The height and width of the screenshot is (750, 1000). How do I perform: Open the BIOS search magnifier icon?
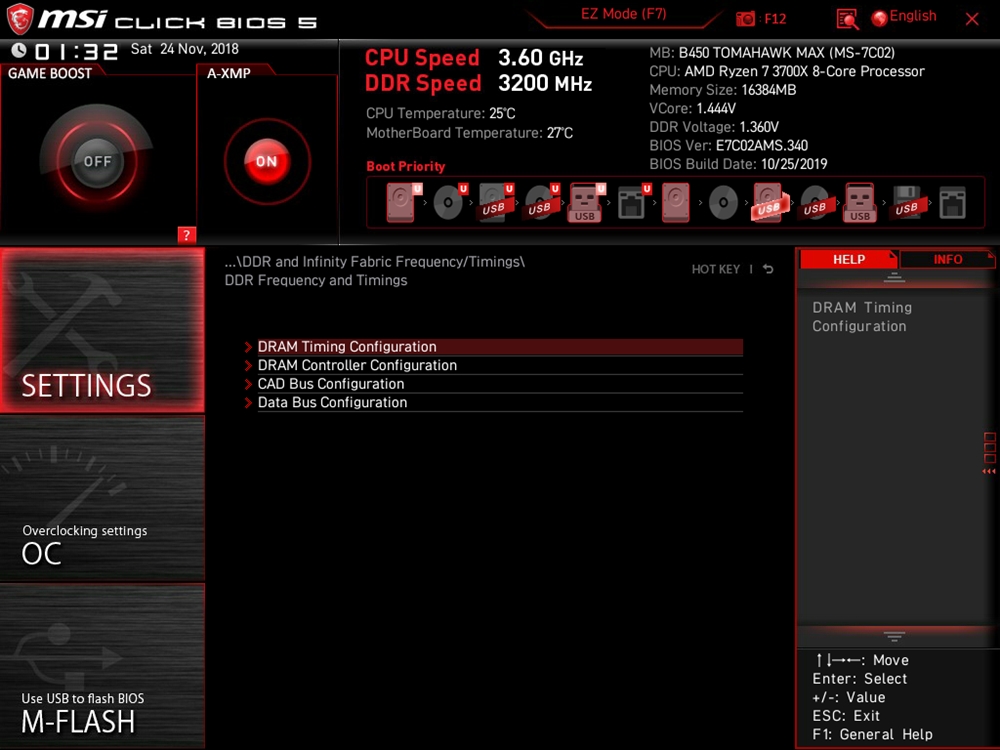(x=847, y=19)
